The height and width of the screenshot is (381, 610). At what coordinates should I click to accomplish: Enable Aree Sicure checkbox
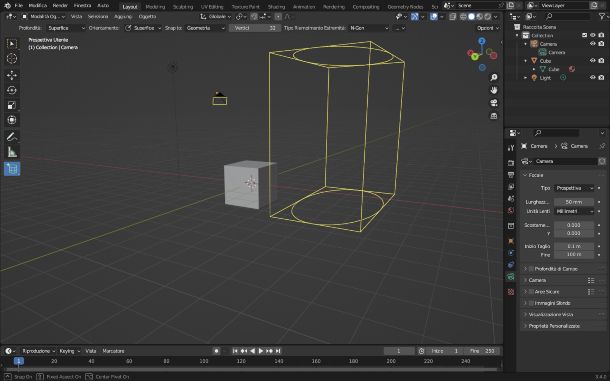tap(531, 291)
